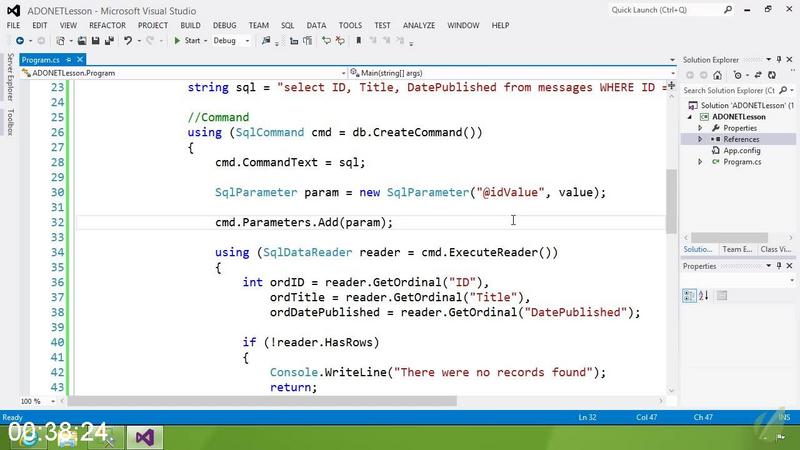Image resolution: width=800 pixels, height=450 pixels.
Task: Pin the Program.cs tab with pin icon
Action: click(68, 60)
